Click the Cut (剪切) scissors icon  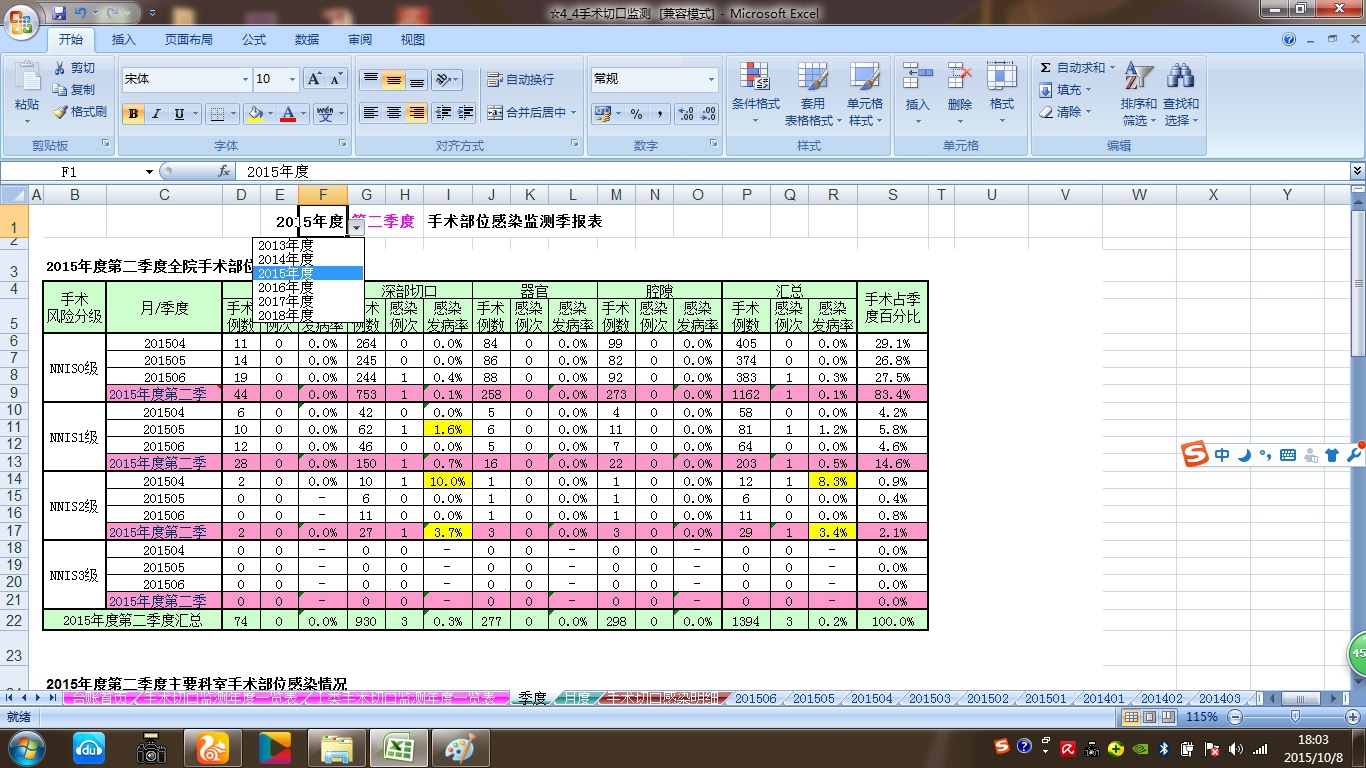pyautogui.click(x=60, y=68)
